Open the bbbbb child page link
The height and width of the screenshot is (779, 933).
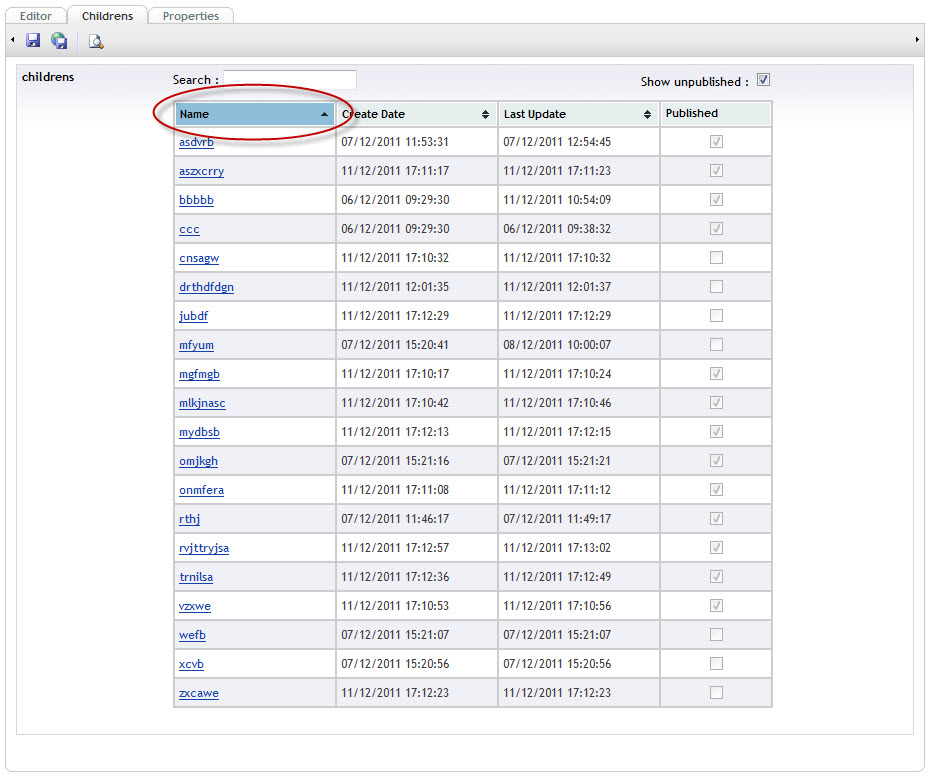(x=196, y=200)
